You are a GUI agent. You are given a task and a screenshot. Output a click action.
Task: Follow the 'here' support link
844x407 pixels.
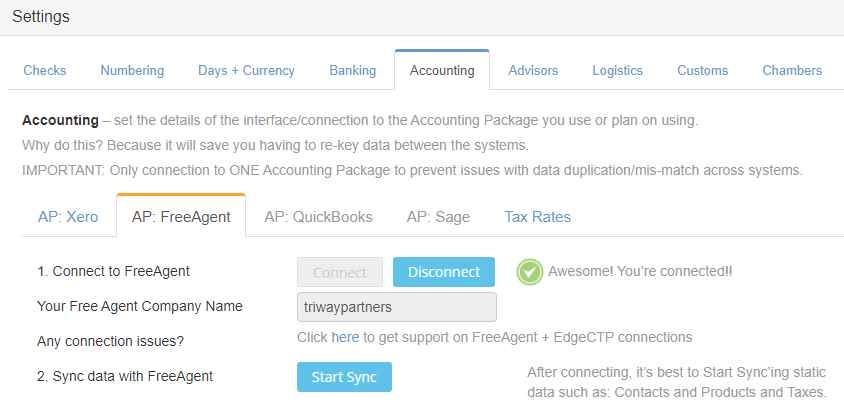click(345, 338)
